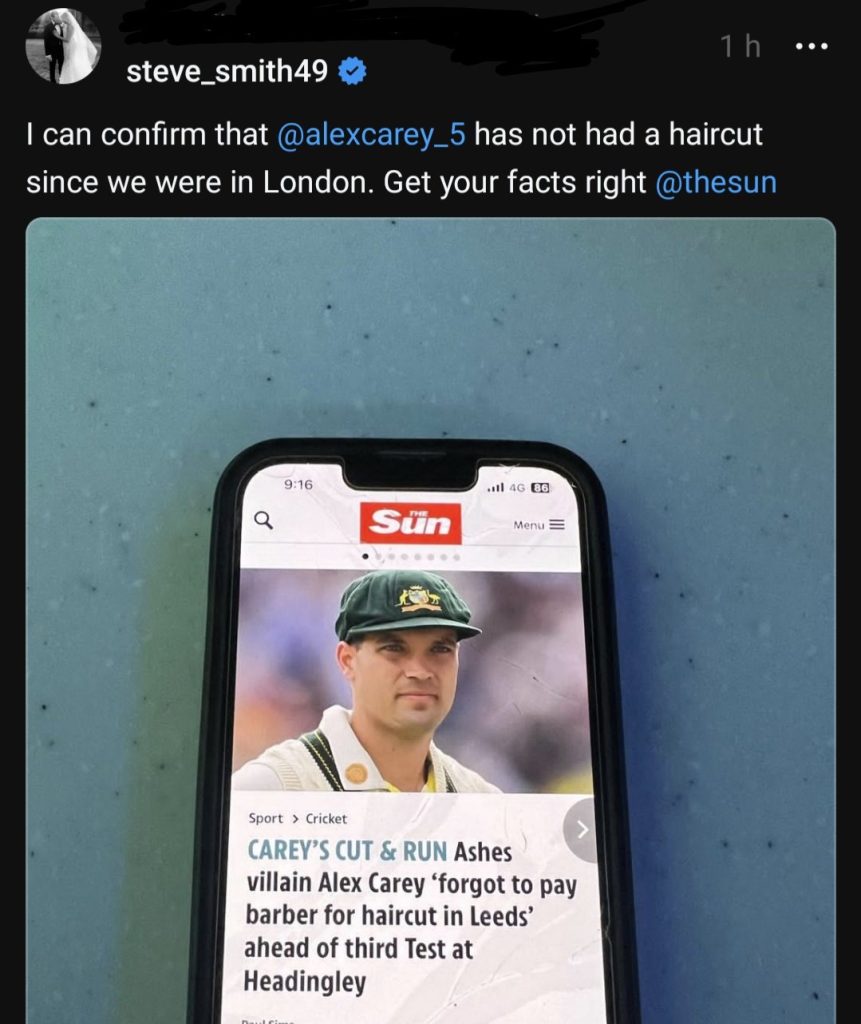Select the last carousel pagination dot

pos(457,558)
